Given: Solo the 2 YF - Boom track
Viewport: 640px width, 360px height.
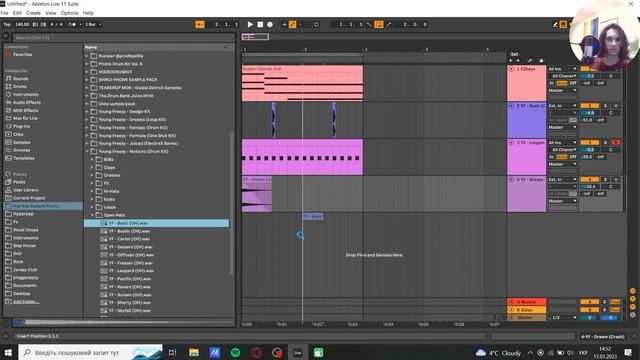Looking at the screenshot, I should click(x=605, y=106).
